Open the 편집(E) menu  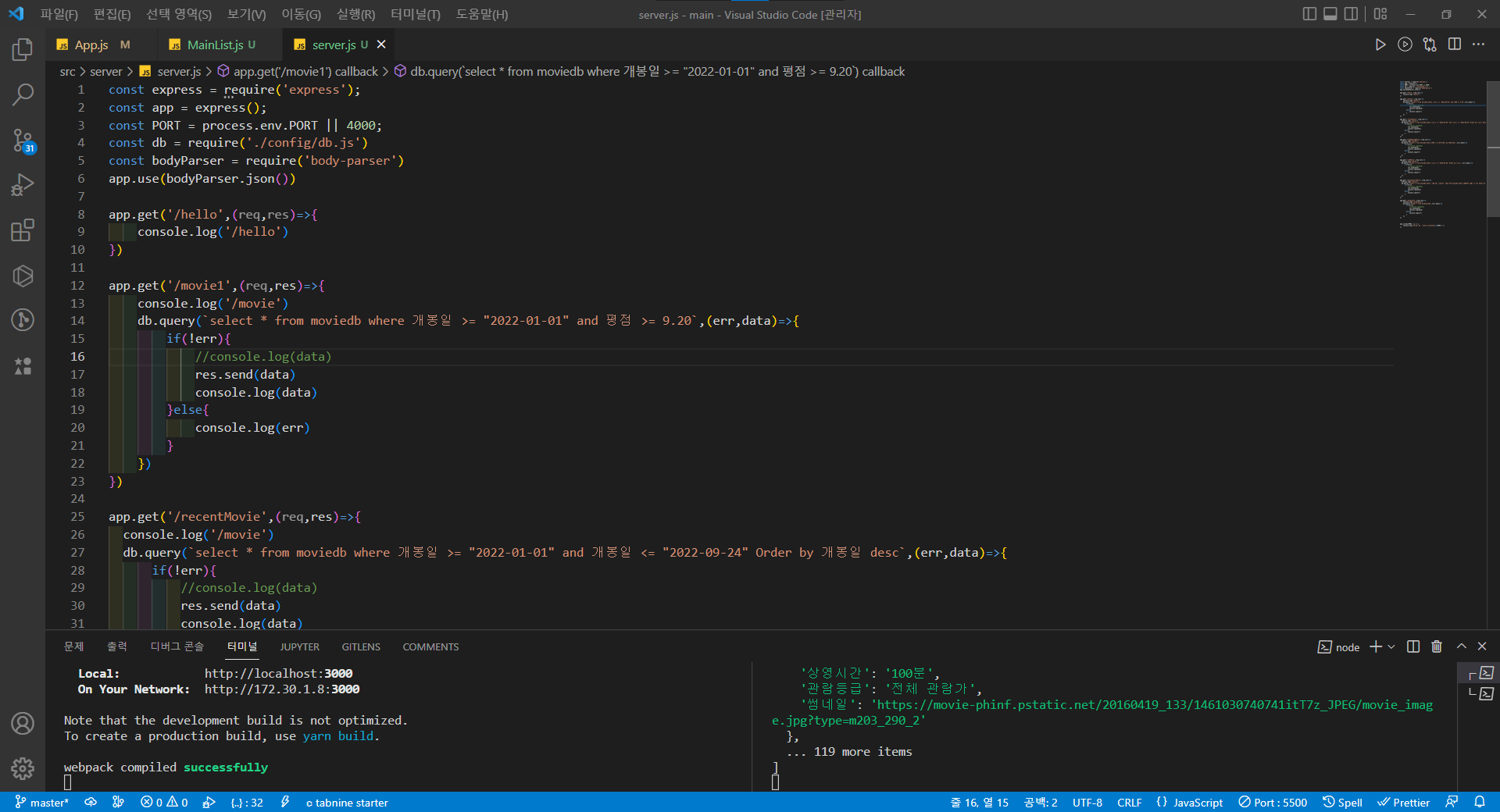click(112, 14)
